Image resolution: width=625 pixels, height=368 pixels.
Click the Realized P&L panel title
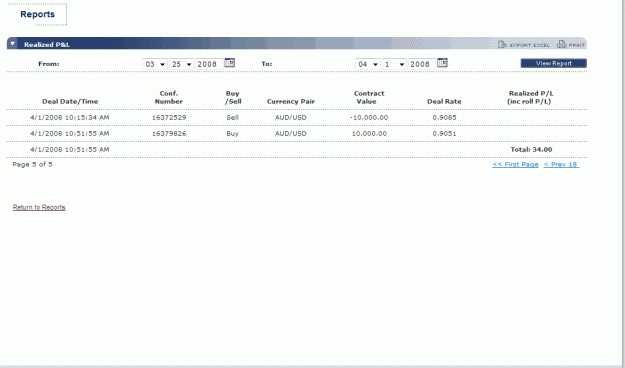tap(47, 45)
